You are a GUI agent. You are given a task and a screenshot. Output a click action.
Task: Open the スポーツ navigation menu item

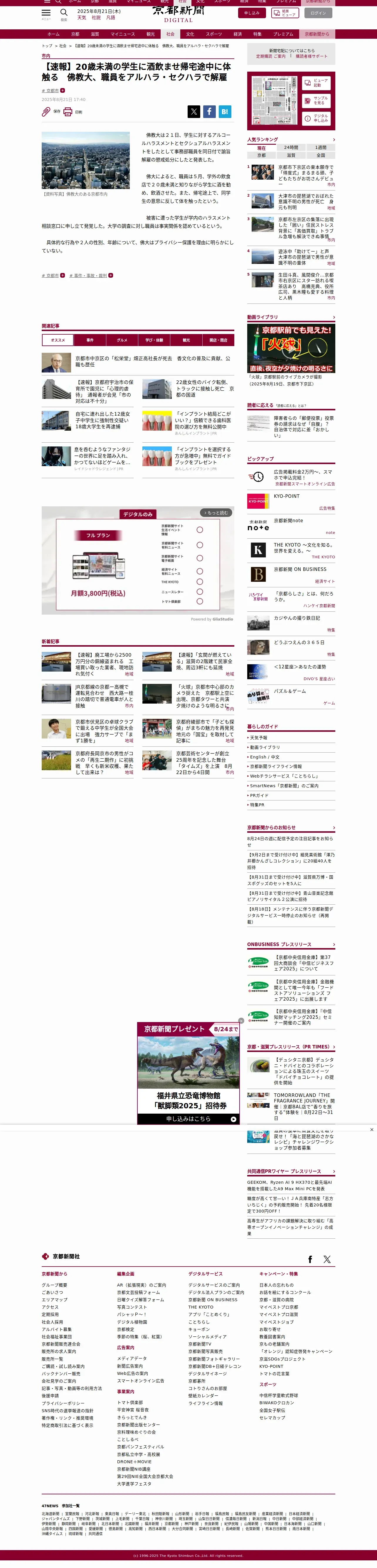pyautogui.click(x=214, y=34)
